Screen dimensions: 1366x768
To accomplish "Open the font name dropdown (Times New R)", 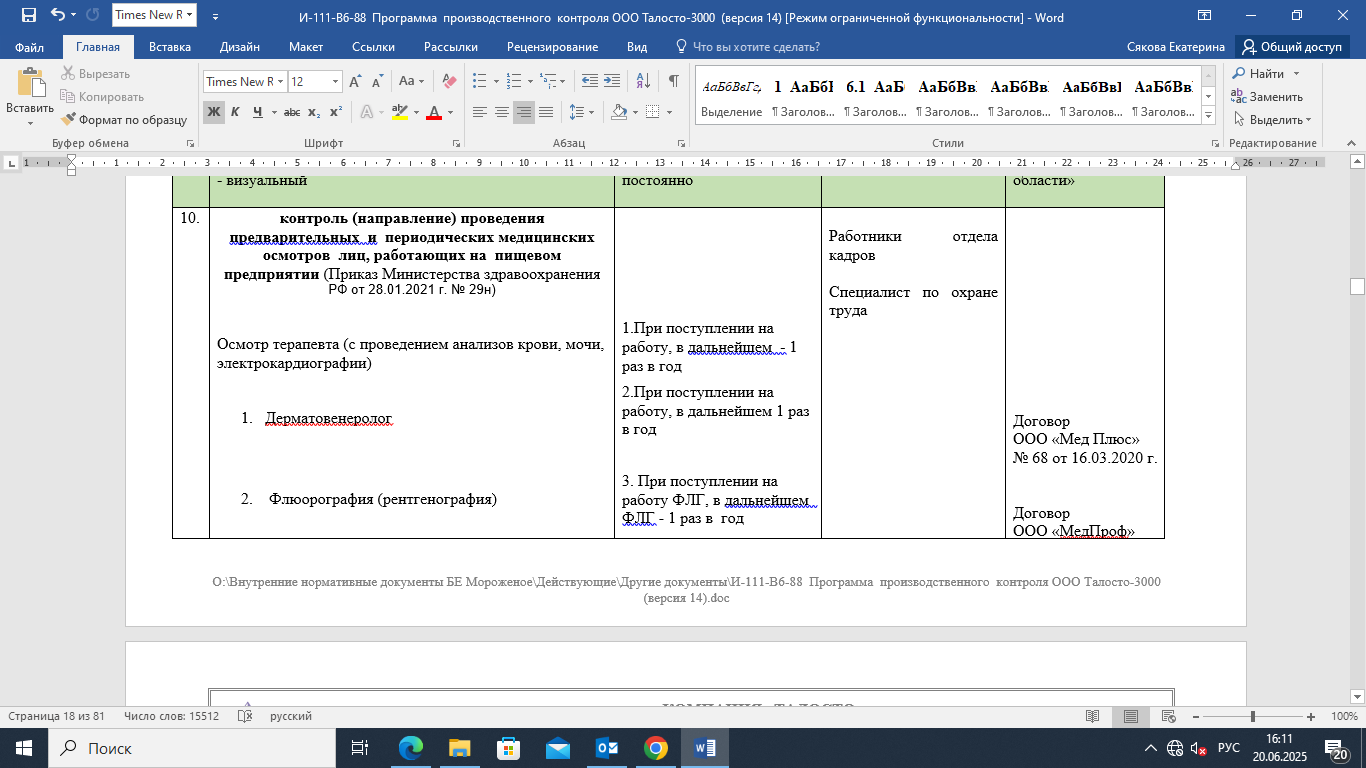I will click(x=281, y=82).
